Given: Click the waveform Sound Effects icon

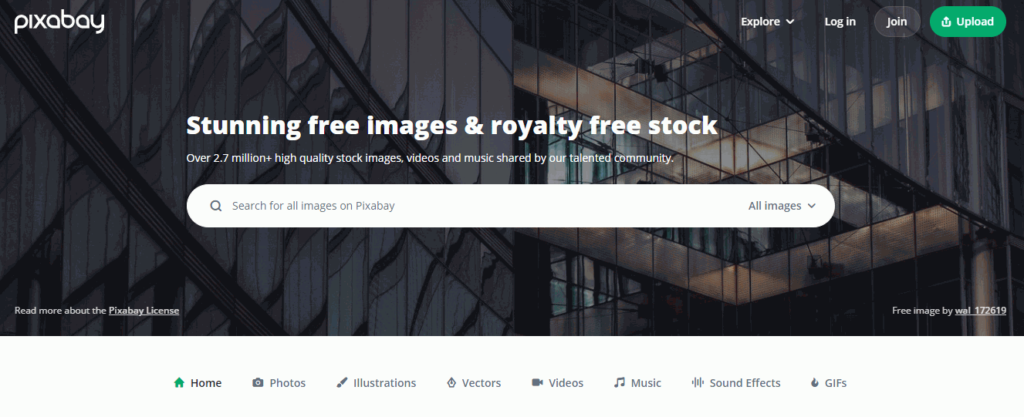Looking at the screenshot, I should (697, 383).
